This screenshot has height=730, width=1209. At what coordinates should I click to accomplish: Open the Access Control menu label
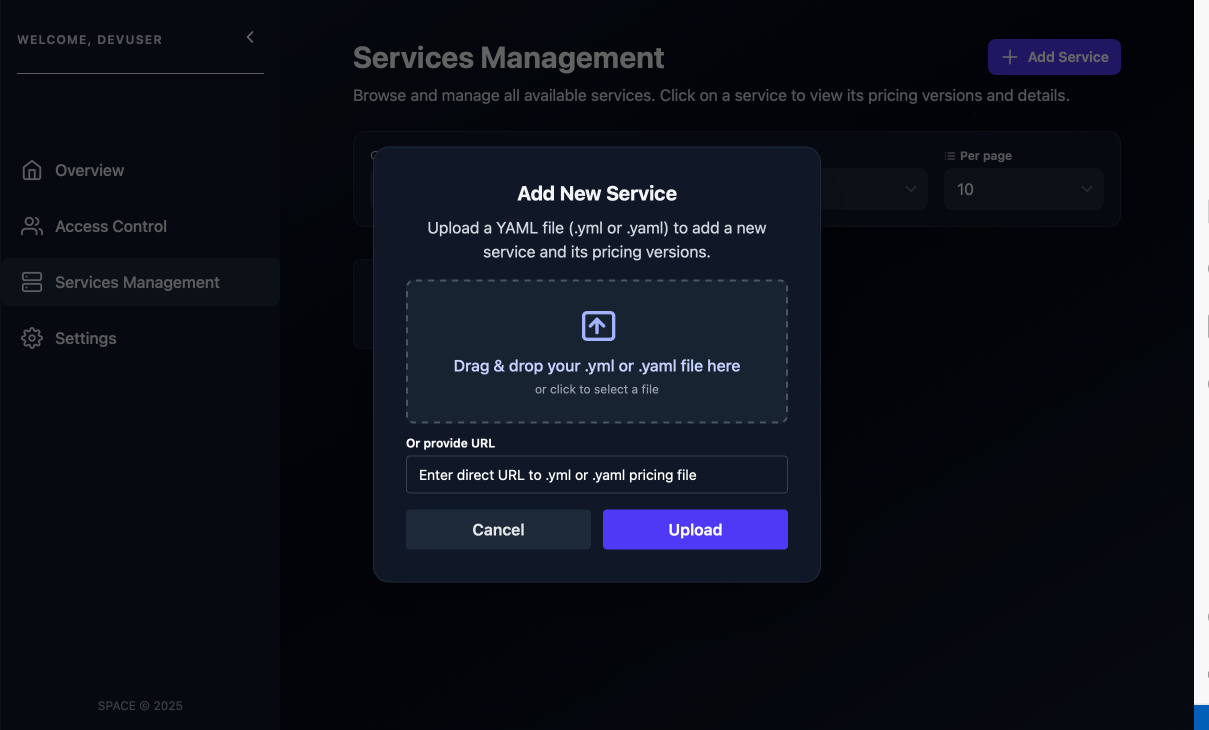point(111,226)
